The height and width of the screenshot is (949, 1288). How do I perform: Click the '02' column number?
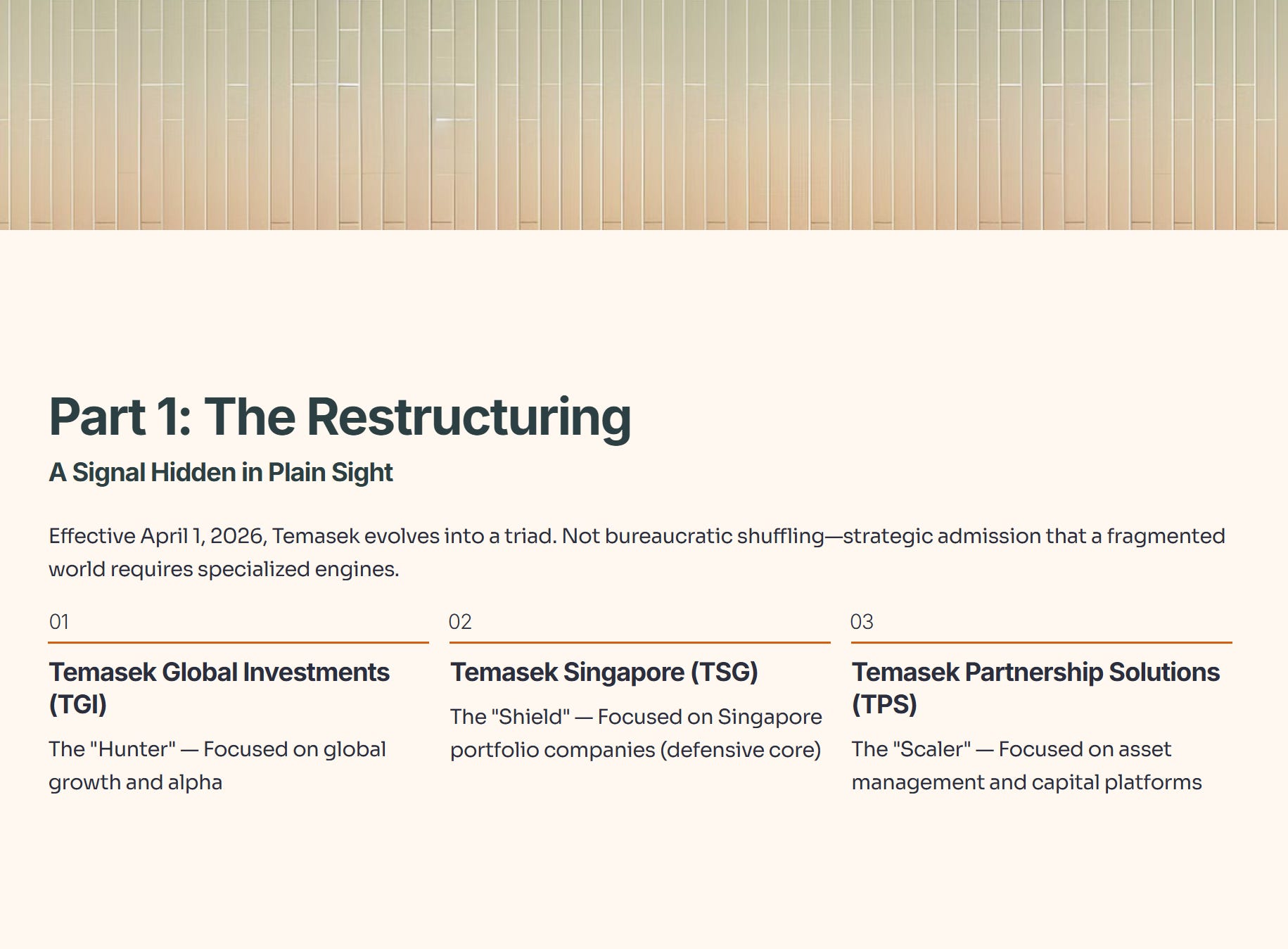[460, 622]
